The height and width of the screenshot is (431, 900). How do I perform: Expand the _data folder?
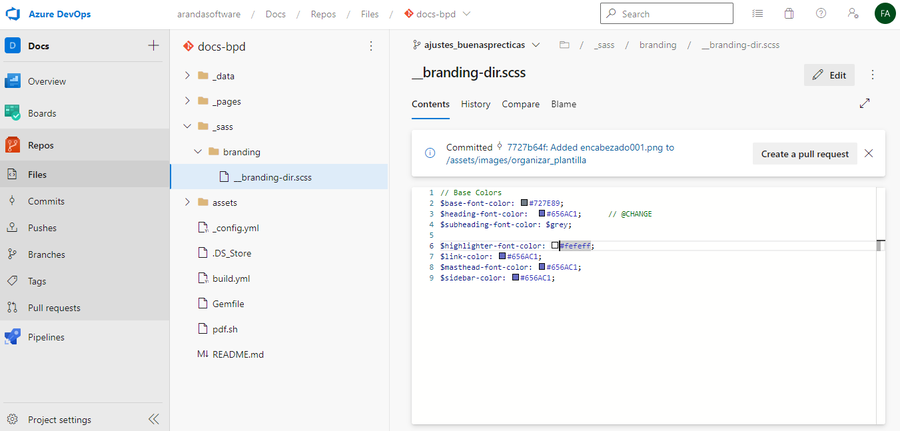[187, 76]
